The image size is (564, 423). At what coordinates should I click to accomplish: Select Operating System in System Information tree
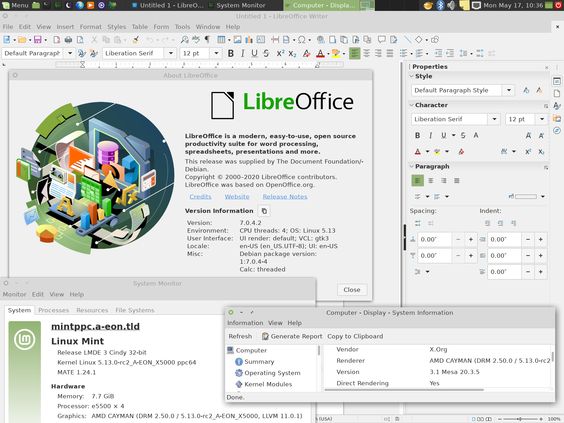pos(268,373)
